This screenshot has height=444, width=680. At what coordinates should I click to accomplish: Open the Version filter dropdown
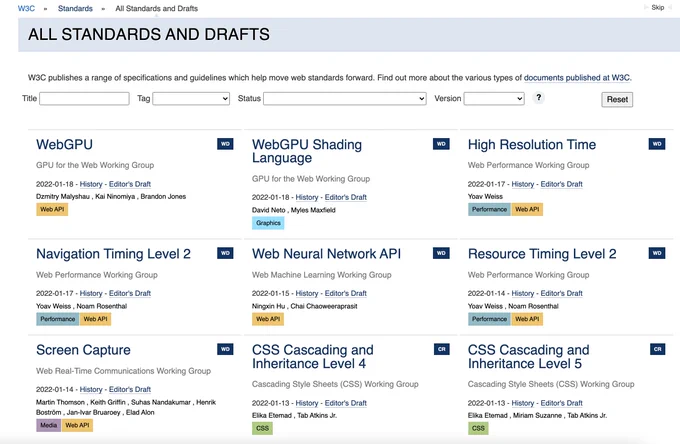494,98
